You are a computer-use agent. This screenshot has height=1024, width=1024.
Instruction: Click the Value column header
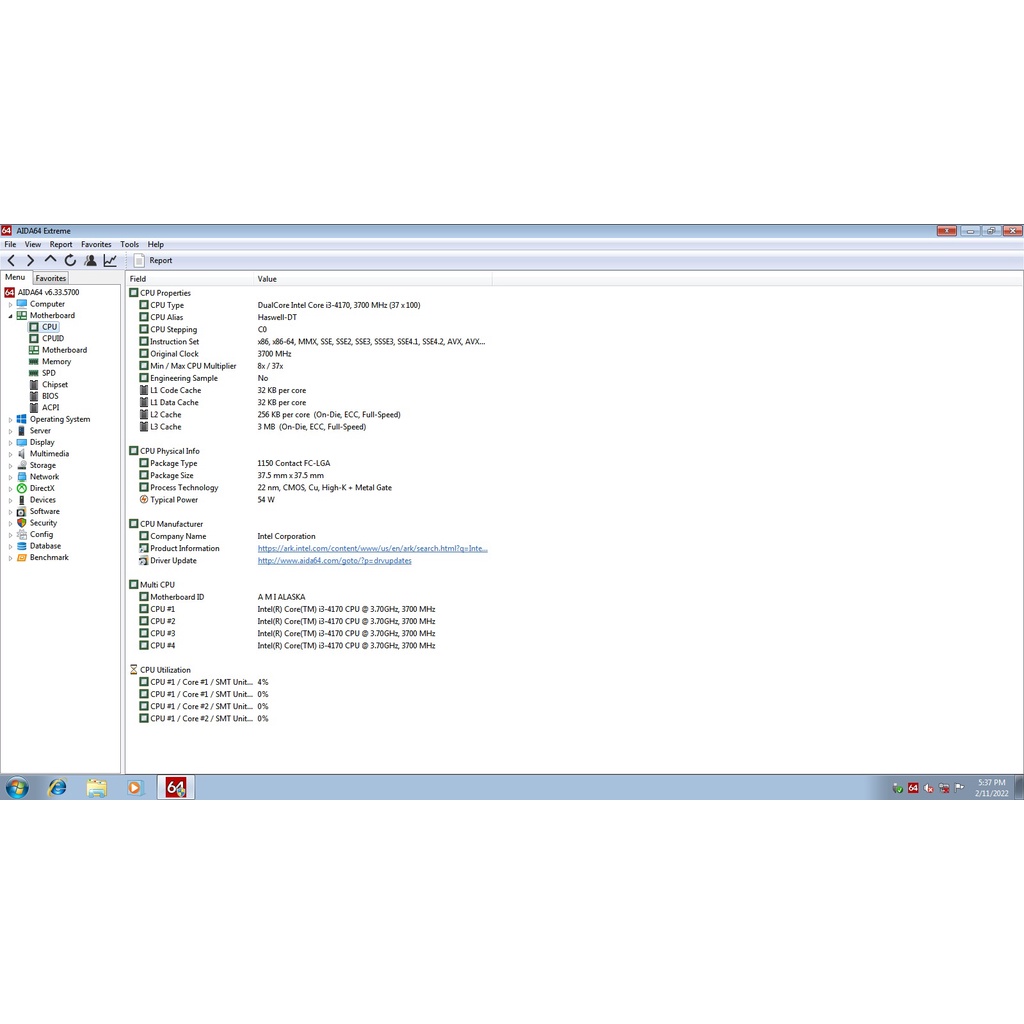click(267, 279)
